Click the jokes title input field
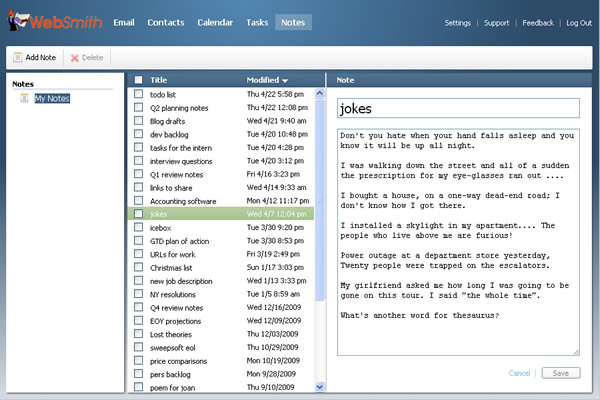This screenshot has height=400, width=600. pyautogui.click(x=458, y=108)
